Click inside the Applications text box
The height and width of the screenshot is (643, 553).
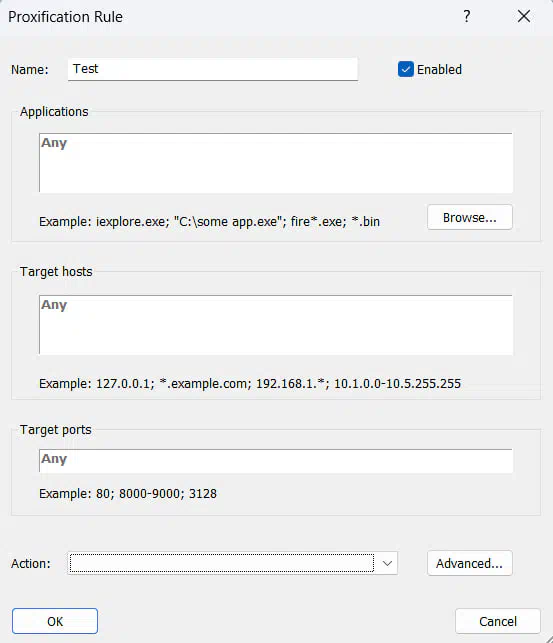coord(276,163)
